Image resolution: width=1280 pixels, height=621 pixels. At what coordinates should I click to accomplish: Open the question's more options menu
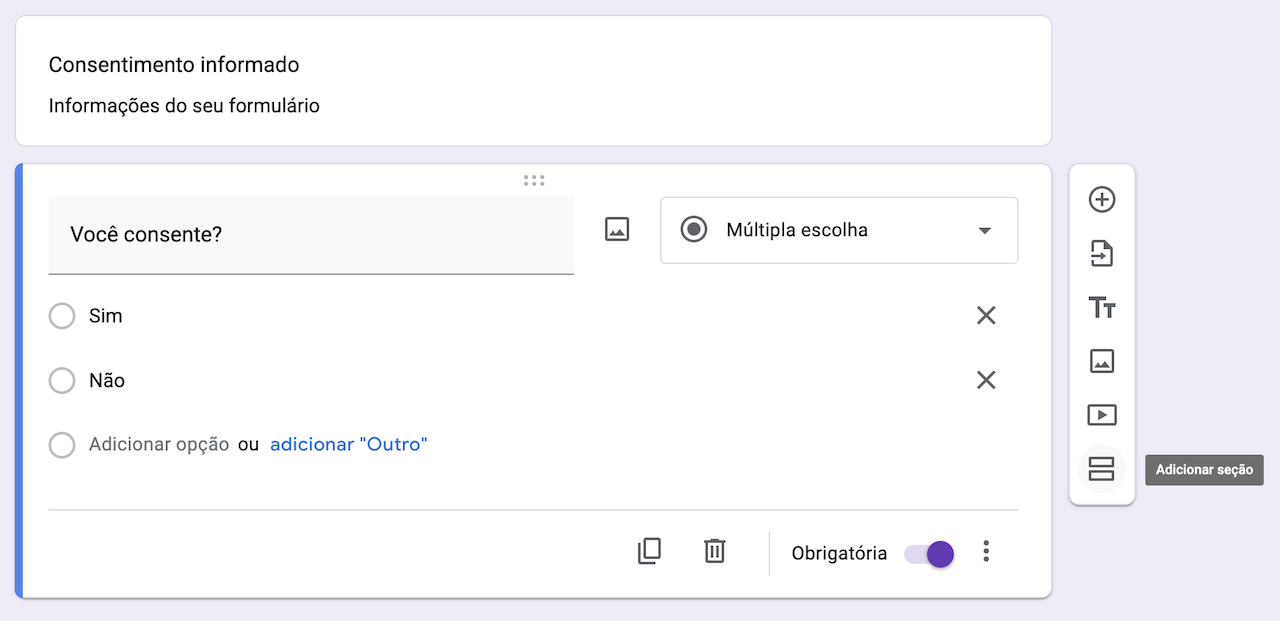[x=986, y=551]
